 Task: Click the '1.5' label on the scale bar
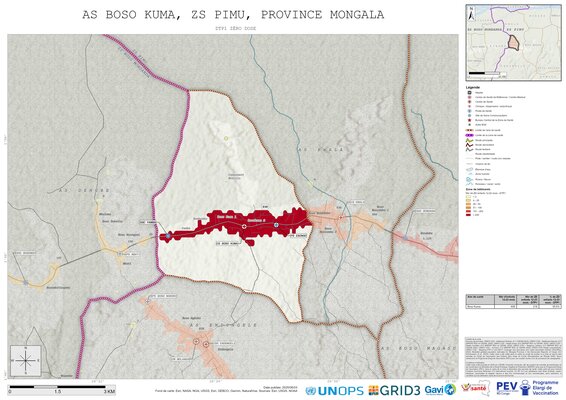(x=57, y=392)
